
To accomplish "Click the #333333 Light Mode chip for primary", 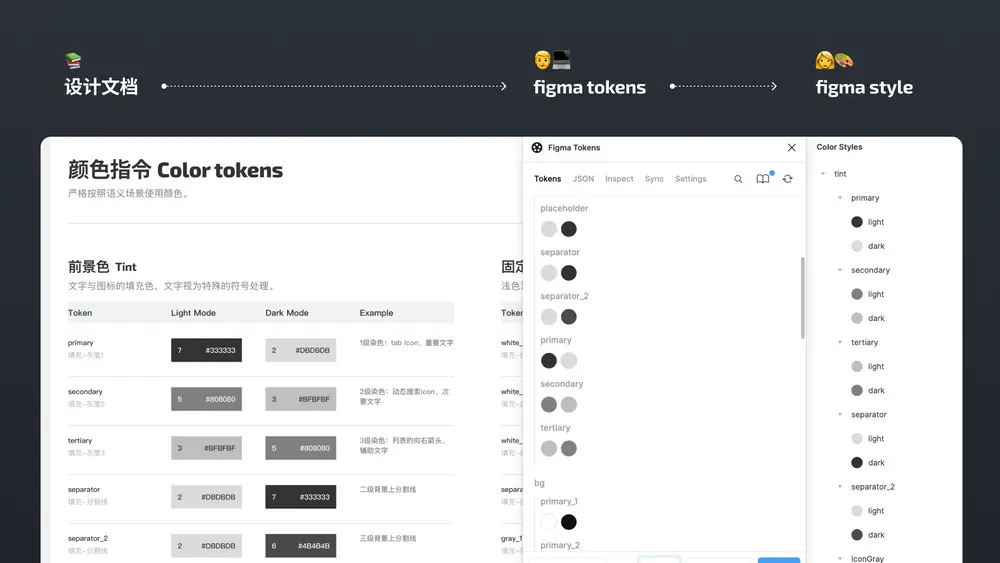I will pos(206,350).
